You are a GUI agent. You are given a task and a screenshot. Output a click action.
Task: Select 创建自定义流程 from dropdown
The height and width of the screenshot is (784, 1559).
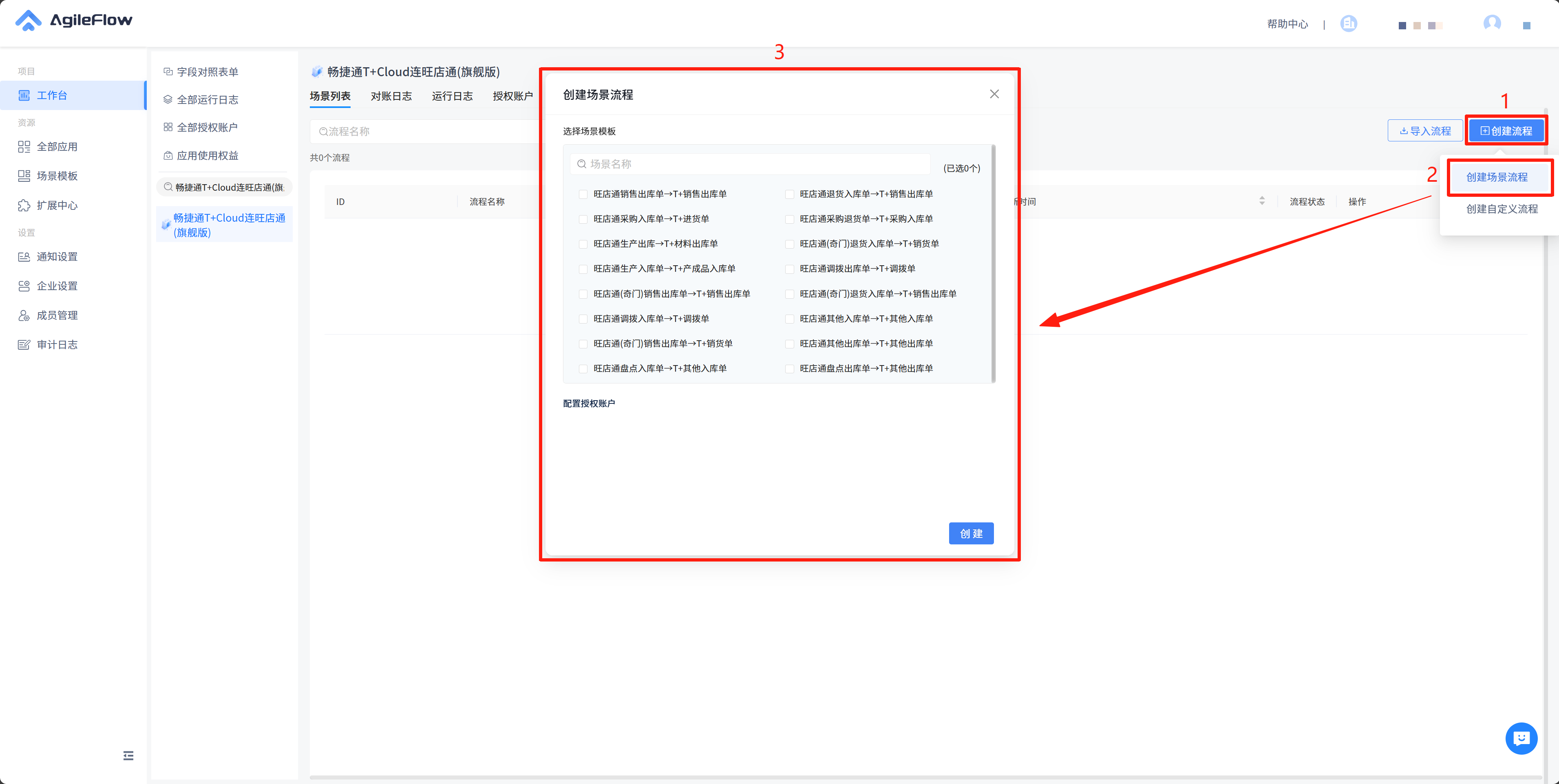(x=1502, y=209)
